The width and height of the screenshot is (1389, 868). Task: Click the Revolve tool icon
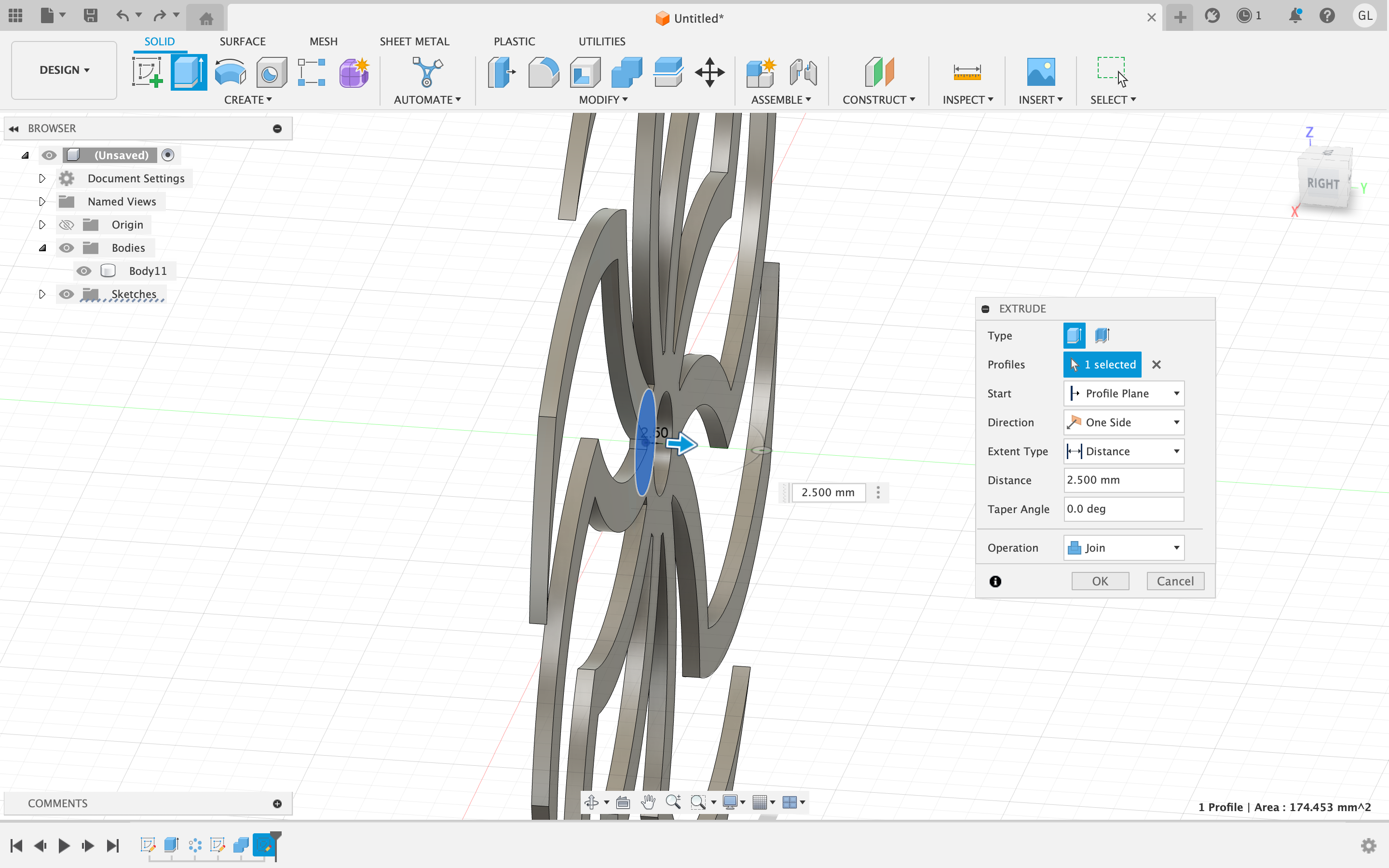(x=230, y=72)
